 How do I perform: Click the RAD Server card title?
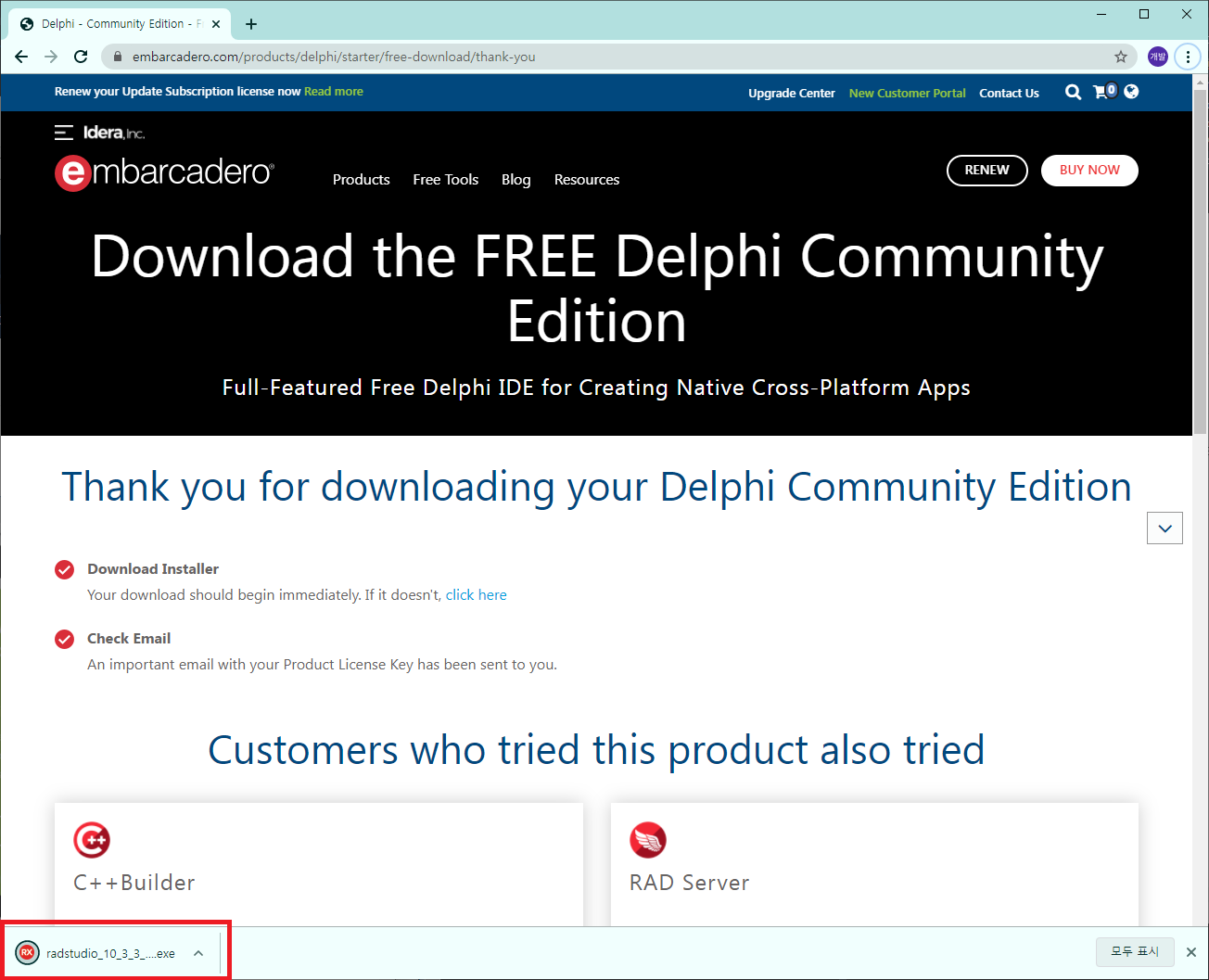coord(690,883)
